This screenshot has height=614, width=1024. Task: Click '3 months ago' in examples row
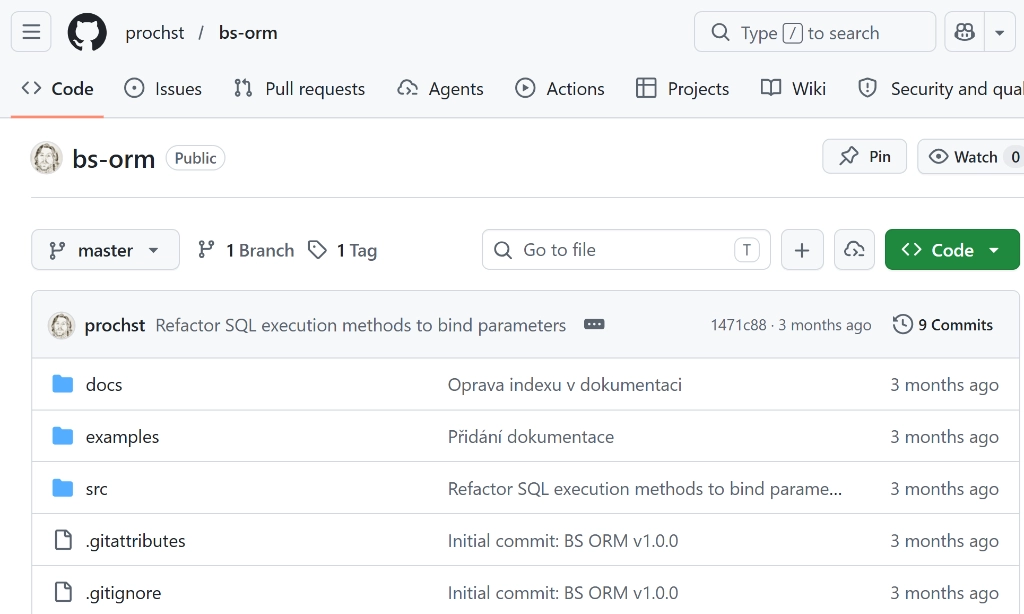tap(944, 437)
